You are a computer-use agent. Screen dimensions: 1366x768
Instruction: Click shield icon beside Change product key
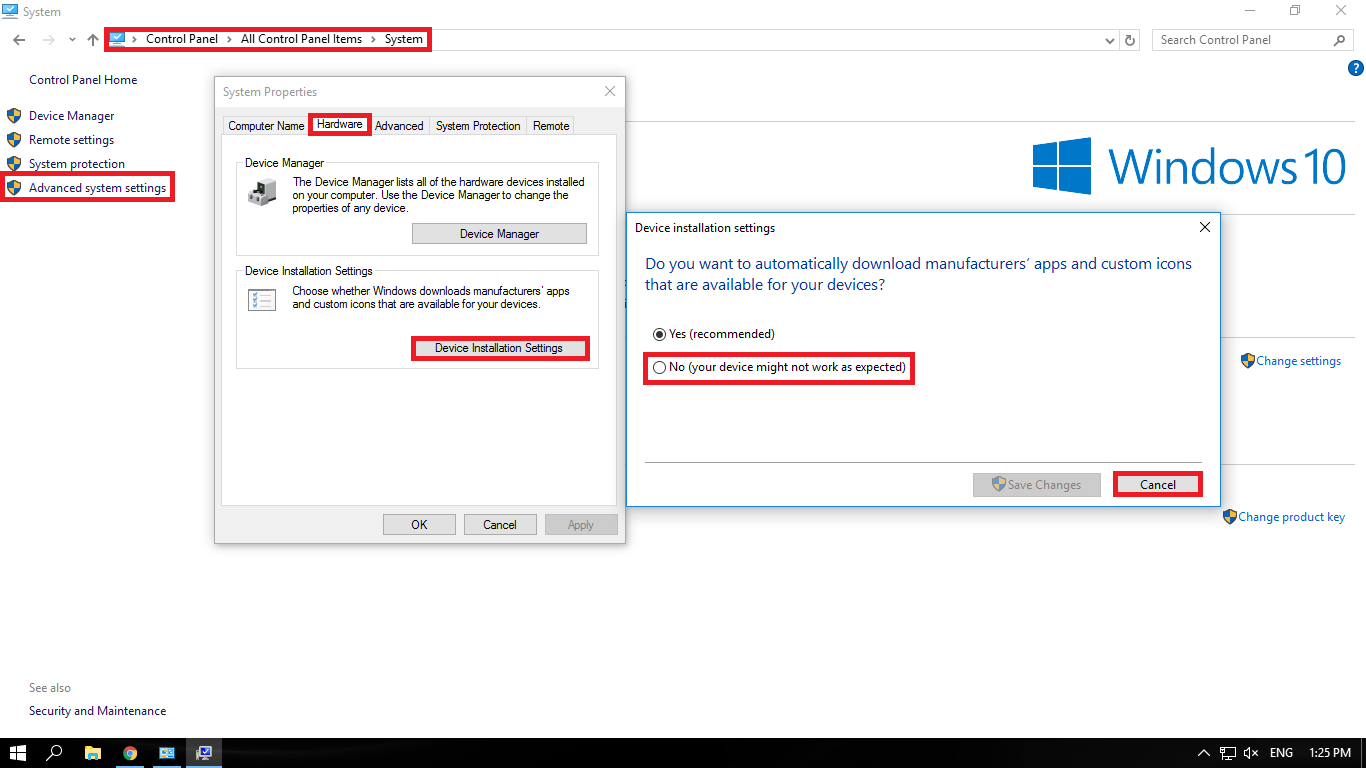1229,517
